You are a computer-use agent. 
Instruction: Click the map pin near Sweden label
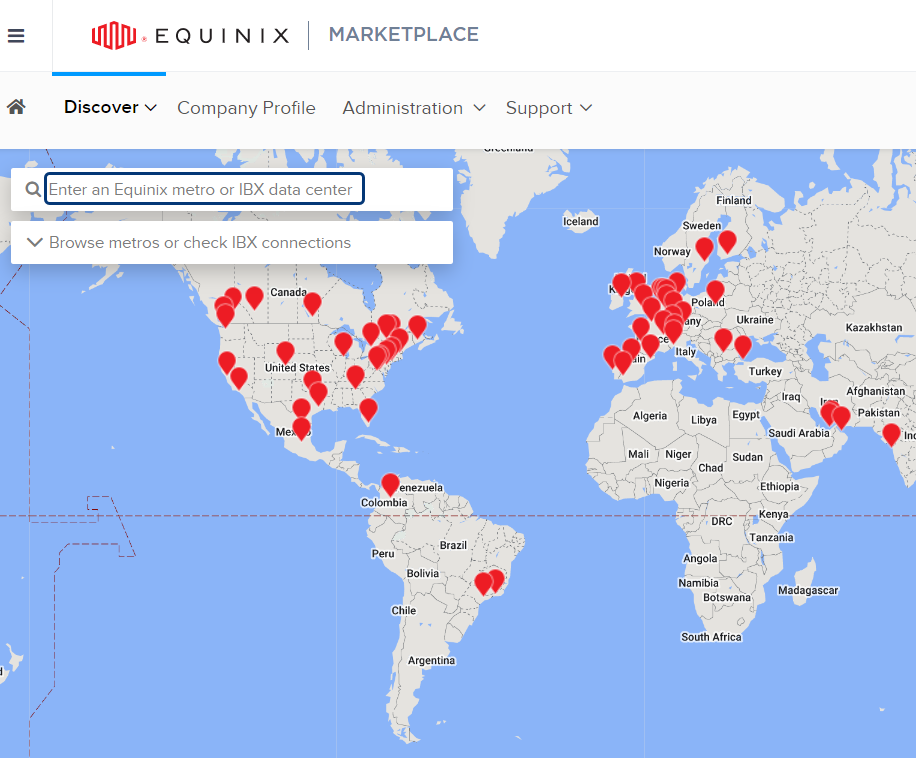point(704,248)
